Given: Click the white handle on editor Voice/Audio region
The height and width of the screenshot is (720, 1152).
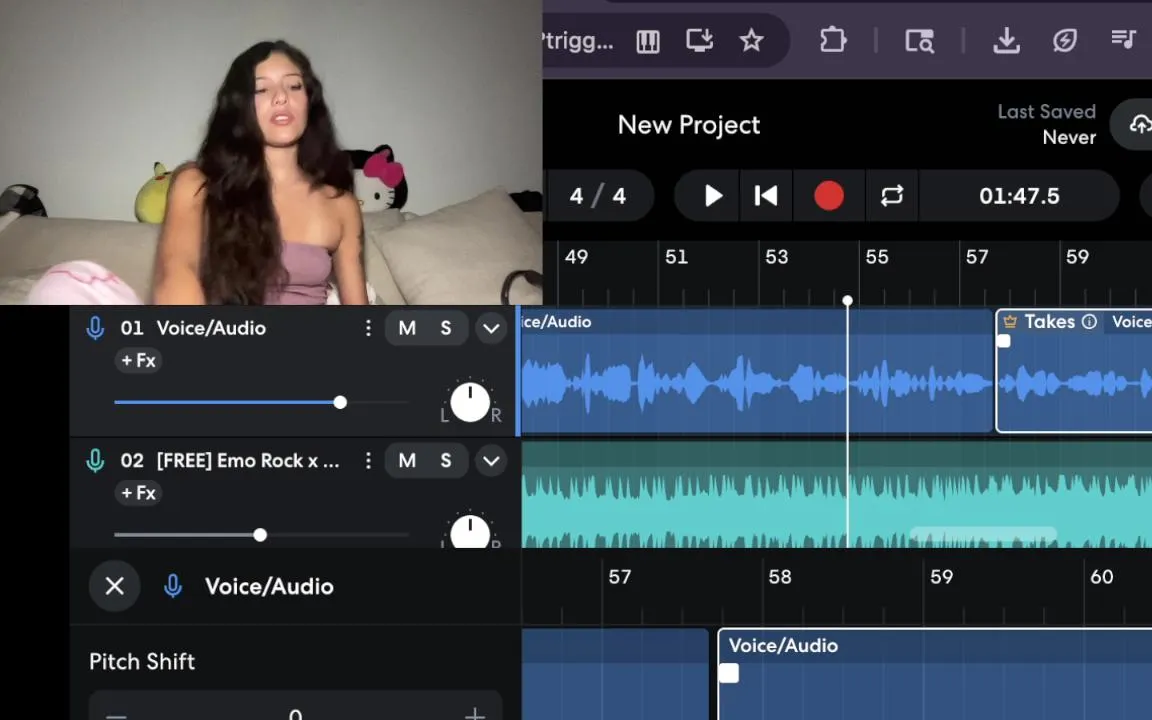Looking at the screenshot, I should click(729, 673).
